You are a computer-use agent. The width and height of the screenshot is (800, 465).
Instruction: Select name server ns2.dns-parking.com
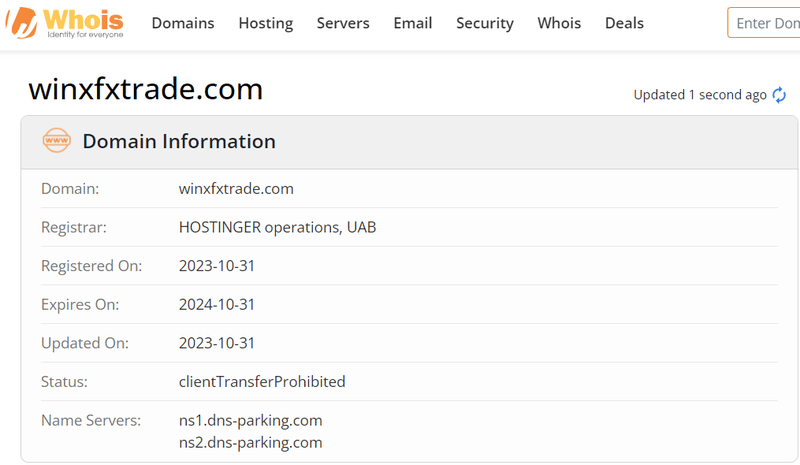coord(251,443)
